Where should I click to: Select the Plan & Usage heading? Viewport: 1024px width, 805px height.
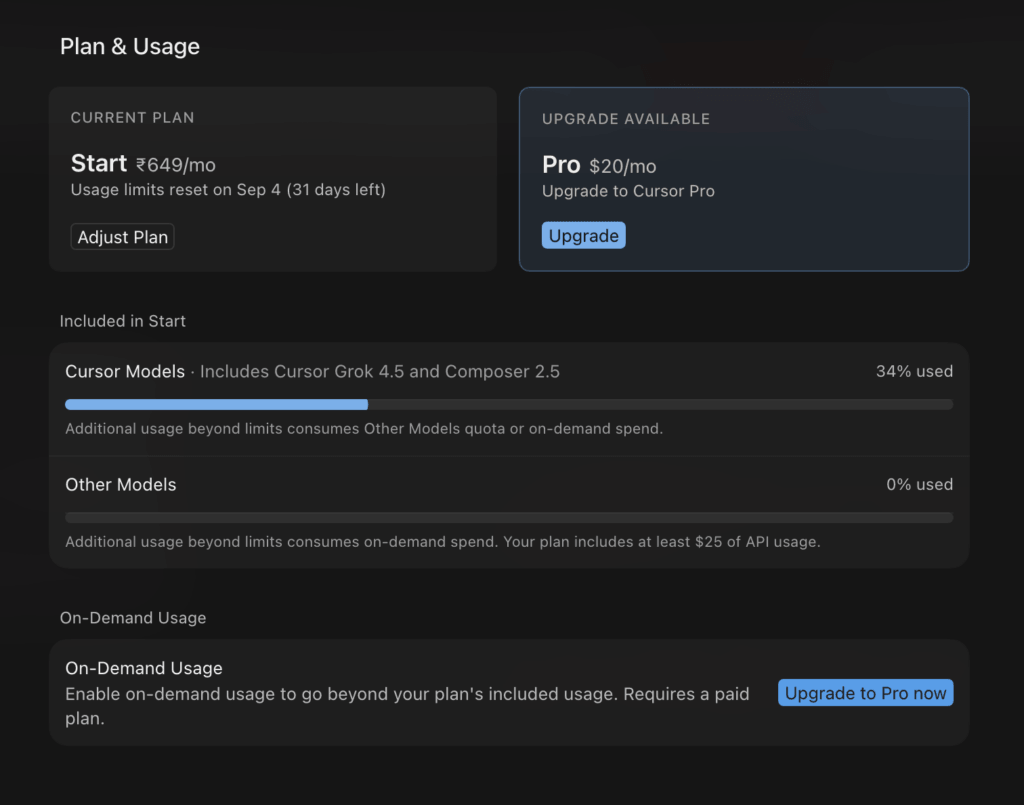[130, 46]
